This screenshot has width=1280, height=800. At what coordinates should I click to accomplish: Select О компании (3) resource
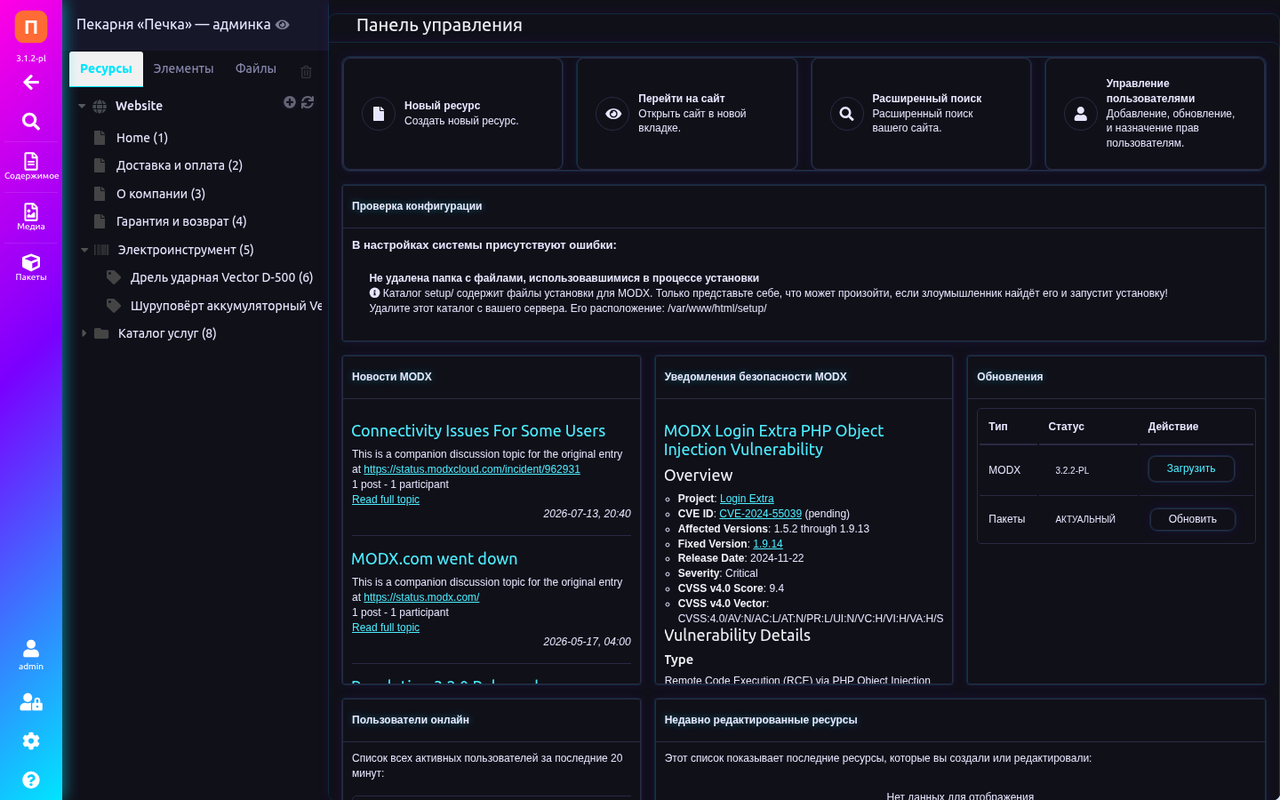160,194
